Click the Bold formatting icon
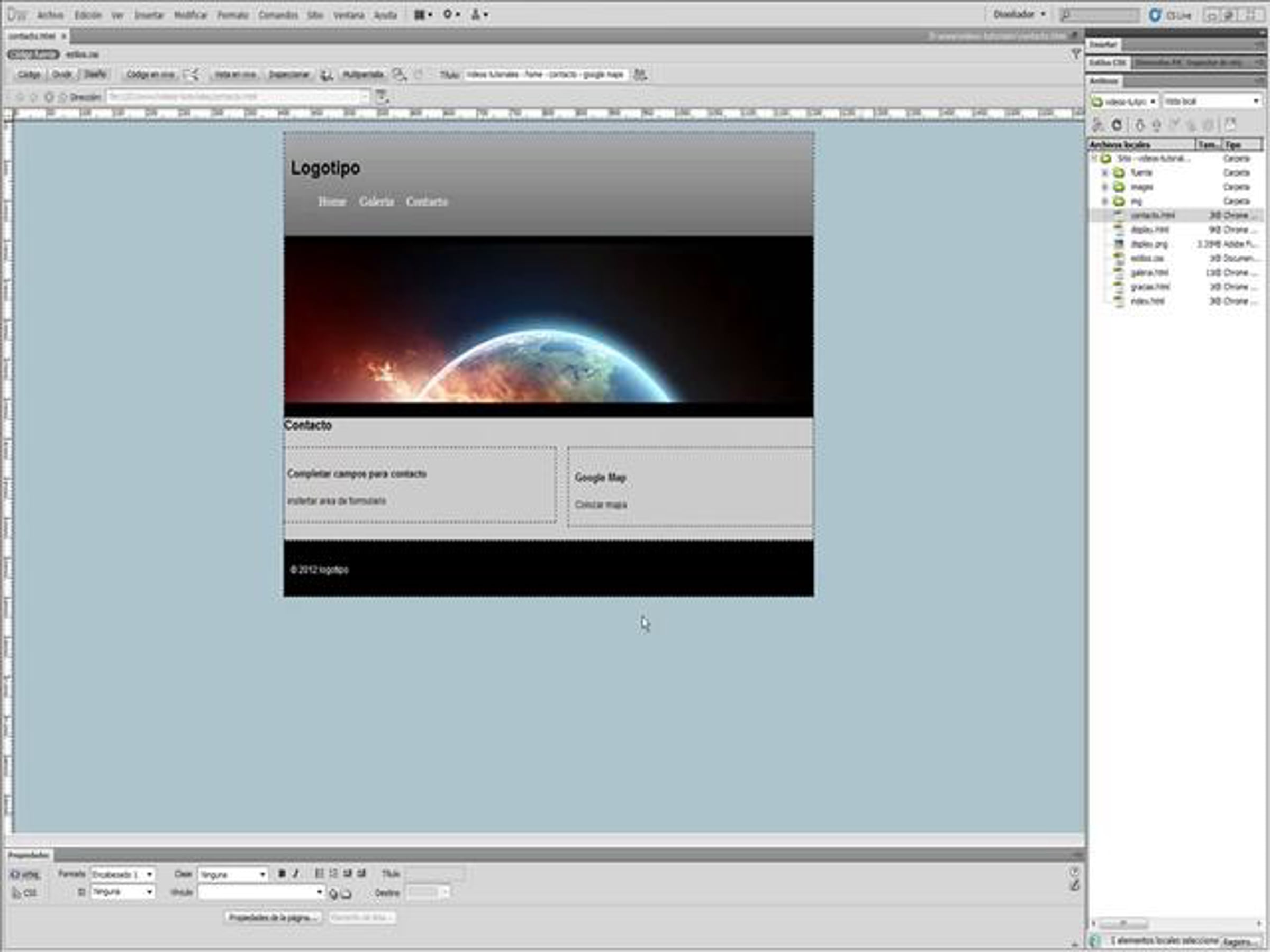The image size is (1270, 952). (x=282, y=874)
